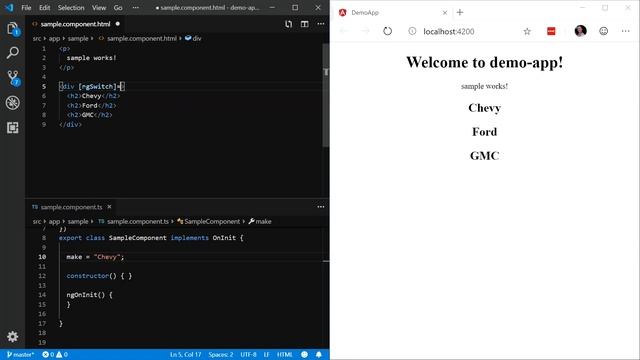Screen dimensions: 640x360
Task: Click sample.component.ts in bottom breadcrumb
Action: coord(138,221)
